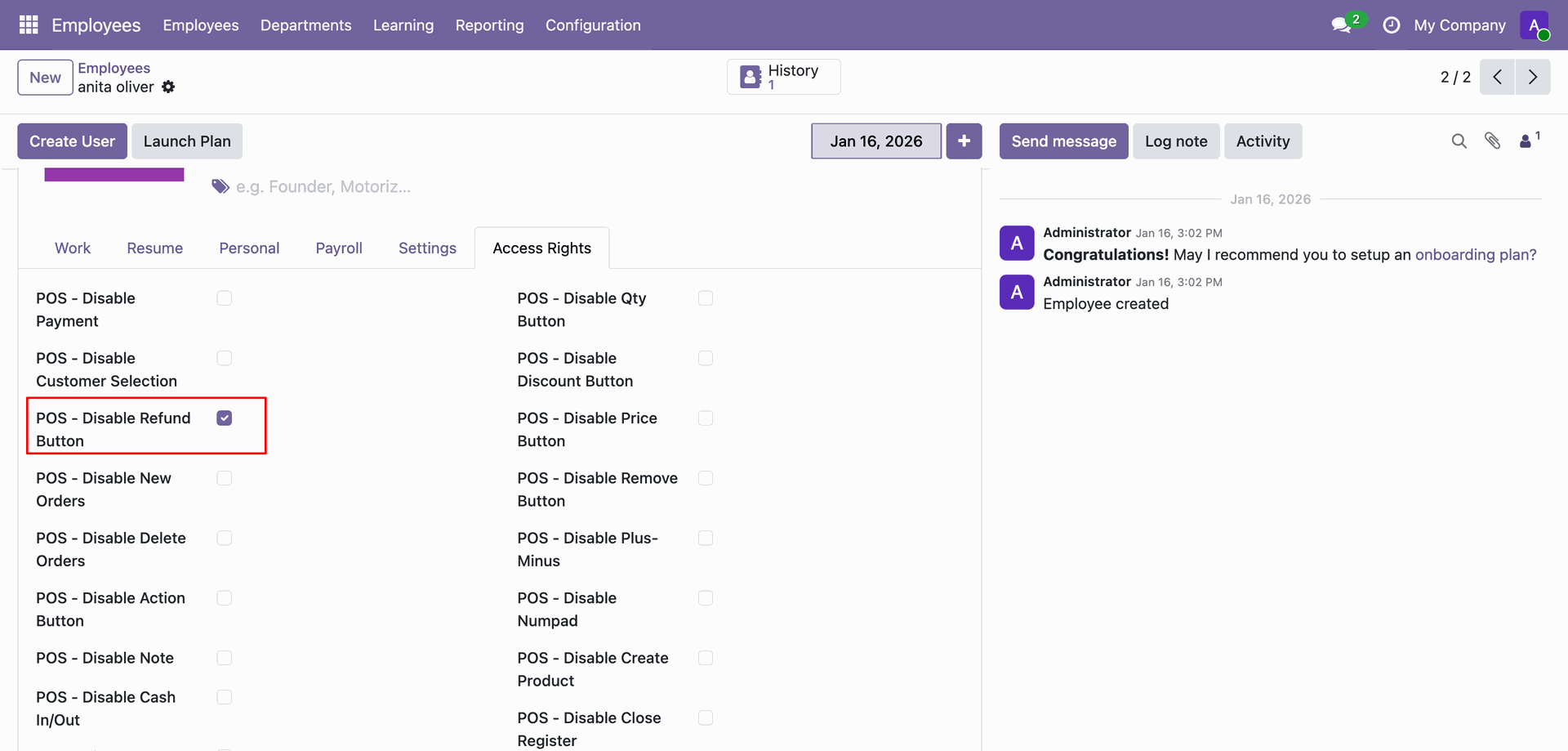Open the apps grid menu icon
This screenshot has width=1568, height=751.
click(x=29, y=25)
